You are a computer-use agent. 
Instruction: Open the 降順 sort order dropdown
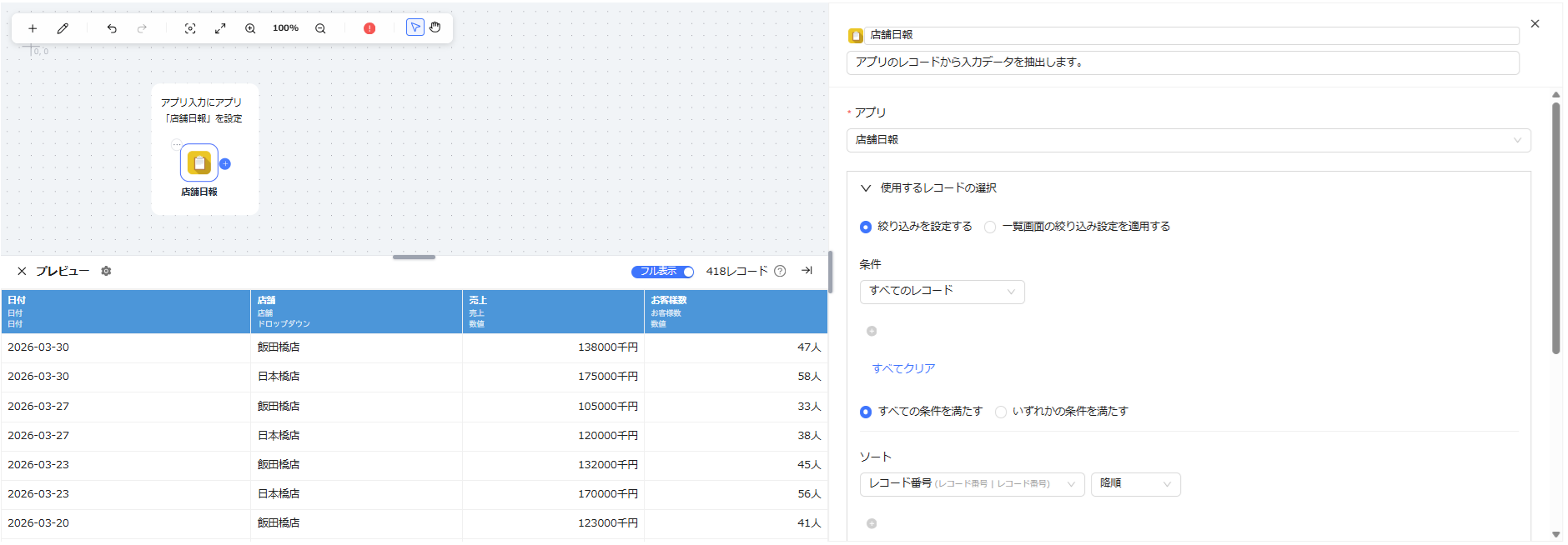coord(1135,484)
